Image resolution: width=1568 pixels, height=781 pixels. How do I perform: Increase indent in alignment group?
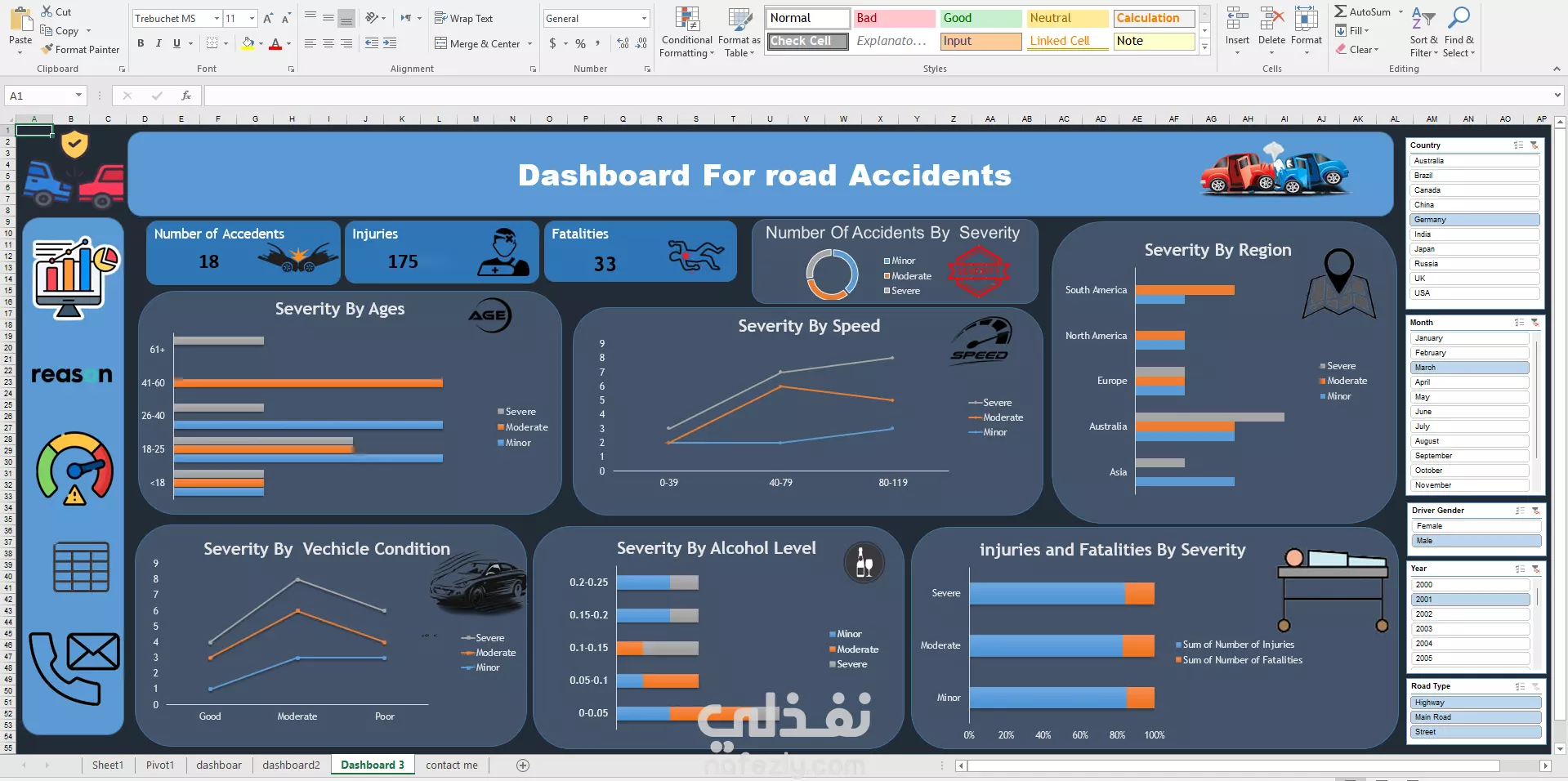(x=390, y=43)
